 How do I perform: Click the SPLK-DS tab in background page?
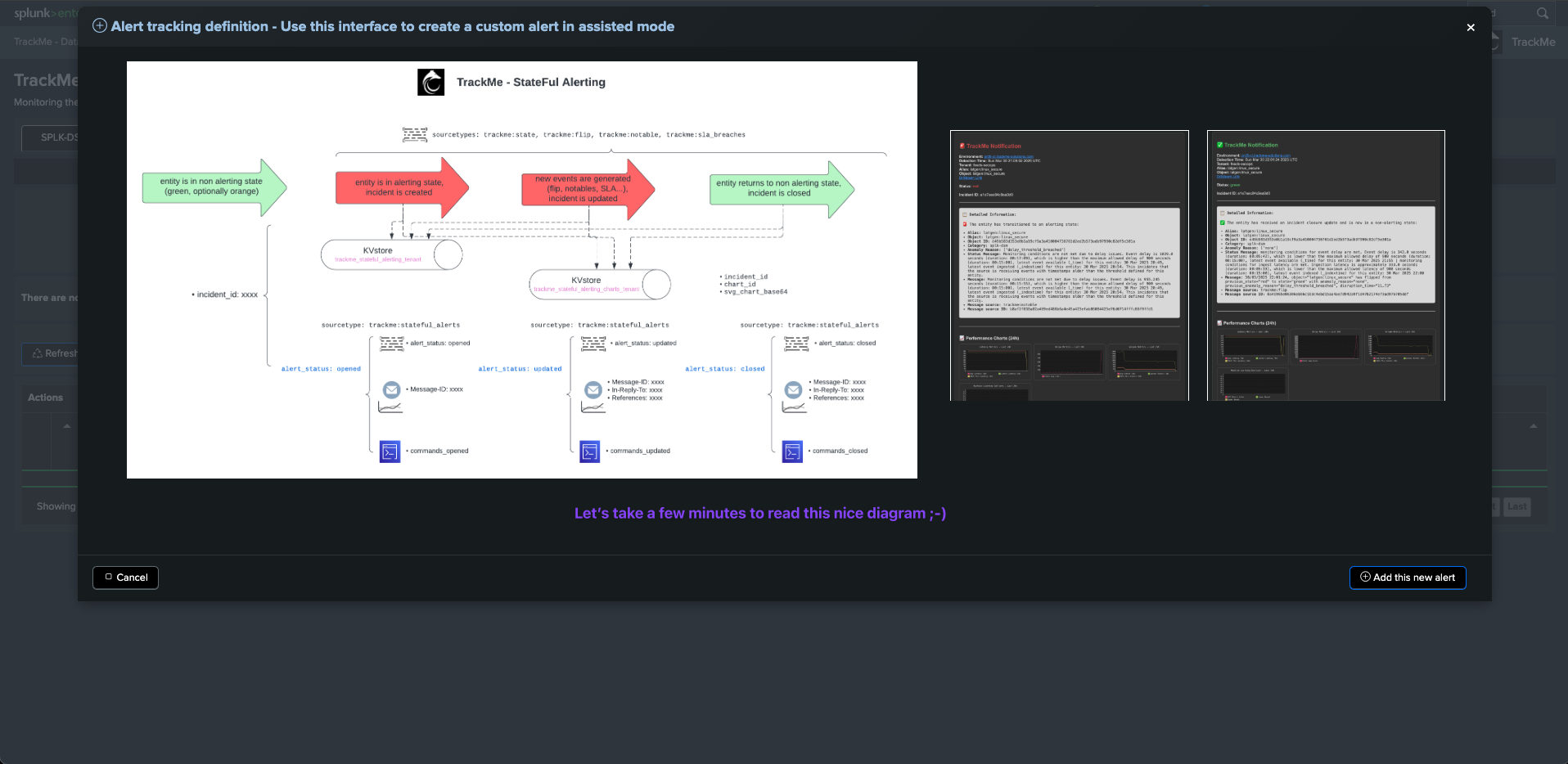(x=50, y=137)
